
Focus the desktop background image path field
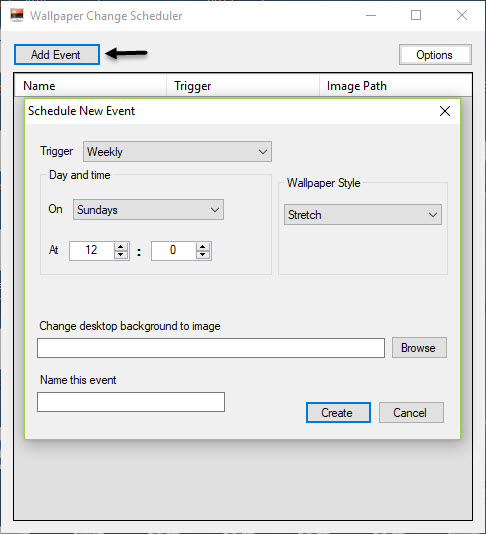click(211, 348)
